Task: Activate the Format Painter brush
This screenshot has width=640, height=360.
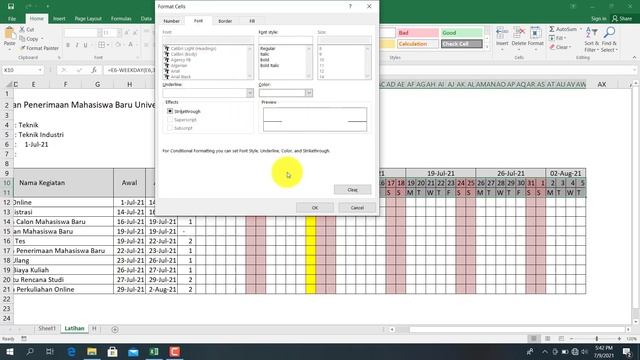Action: [x=22, y=48]
